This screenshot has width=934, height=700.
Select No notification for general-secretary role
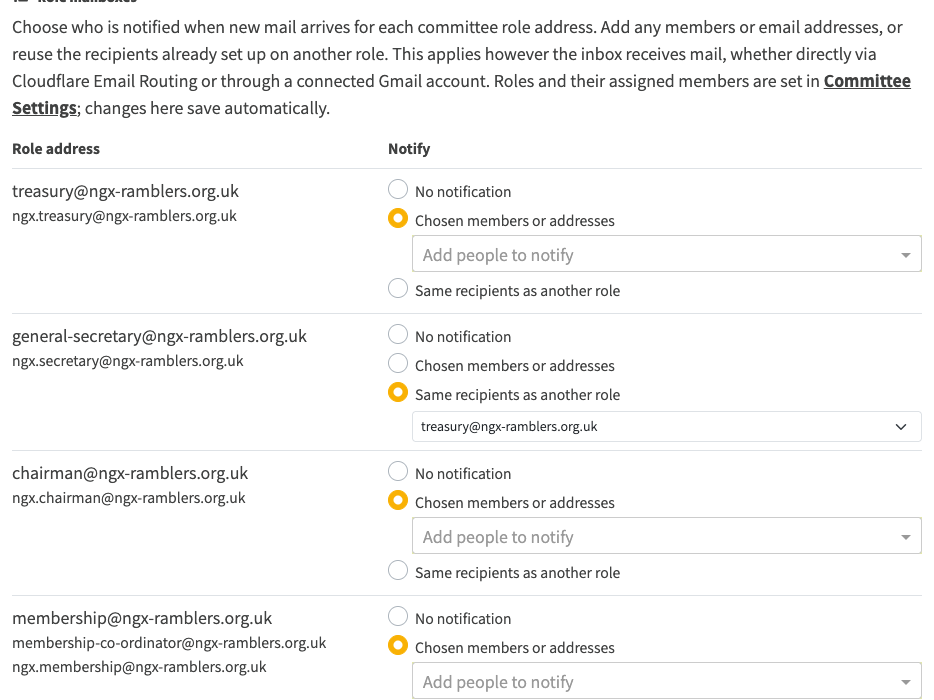pos(398,335)
